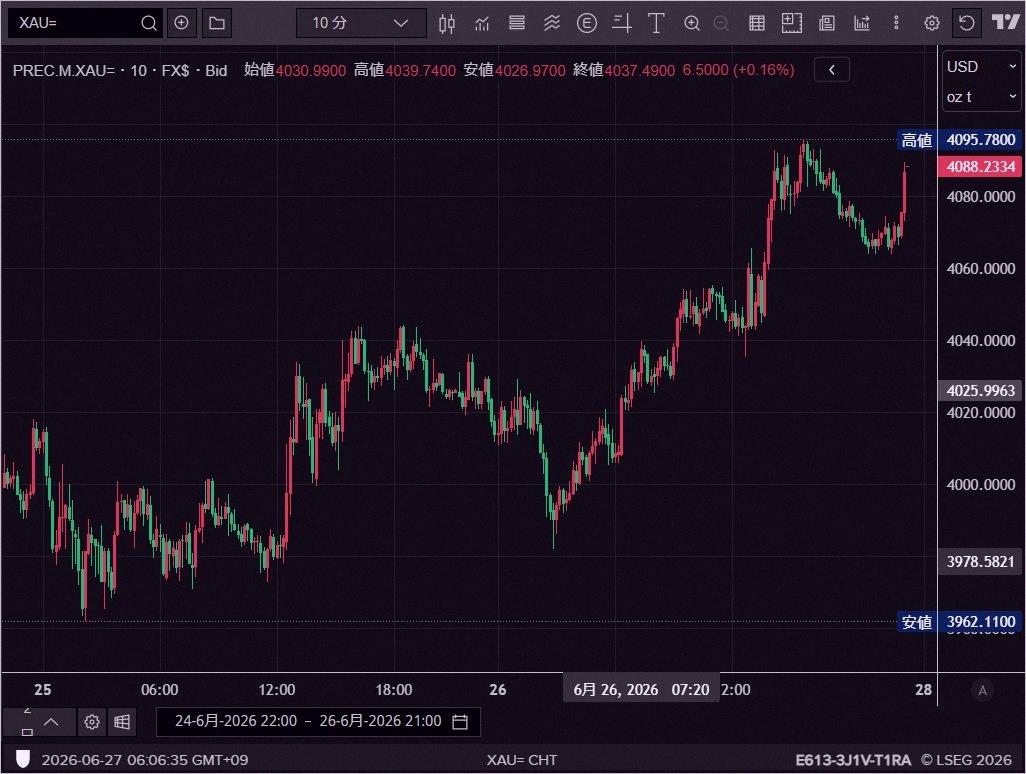This screenshot has width=1026, height=774.
Task: Click the 12:00 time axis label
Action: pos(277,690)
